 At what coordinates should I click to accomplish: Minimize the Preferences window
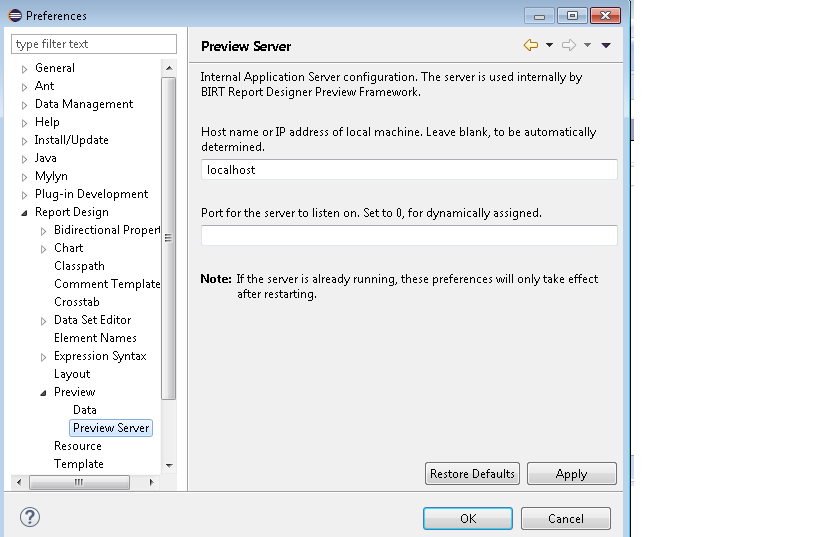(x=540, y=16)
